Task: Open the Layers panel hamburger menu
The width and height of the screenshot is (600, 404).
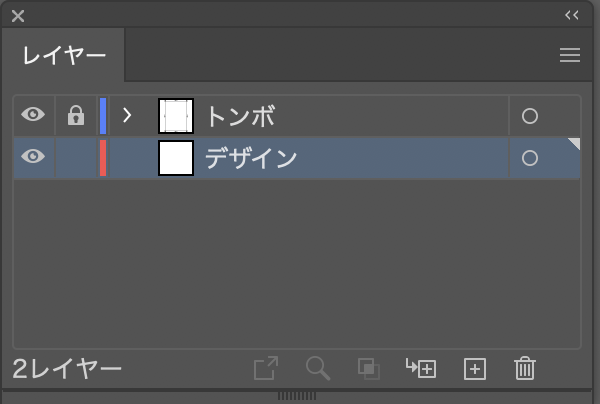Action: (570, 55)
